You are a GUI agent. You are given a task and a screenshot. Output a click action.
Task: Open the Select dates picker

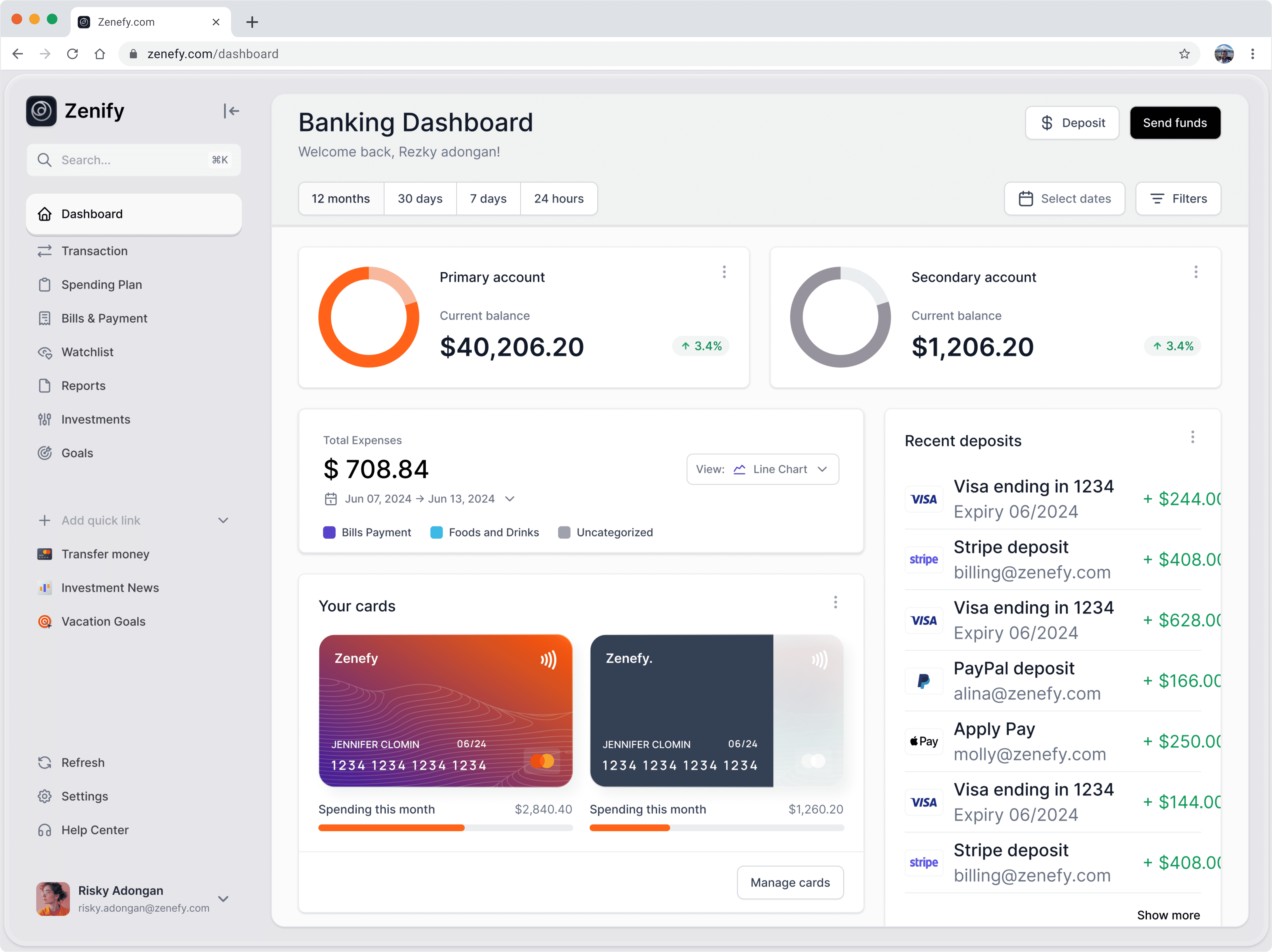1064,199
